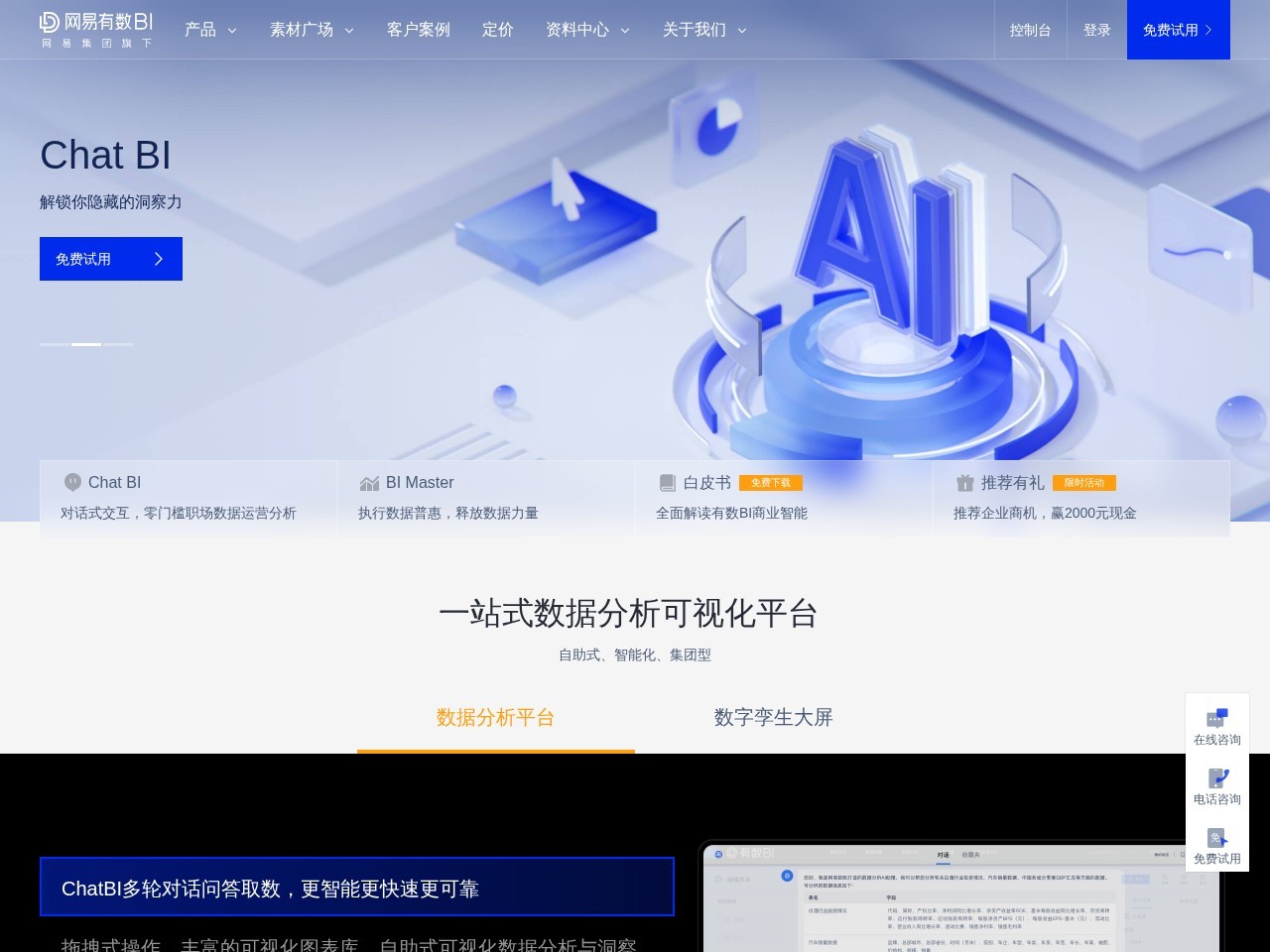Expand the 关于我们 dropdown menu
Image resolution: width=1270 pixels, height=952 pixels.
click(x=704, y=30)
